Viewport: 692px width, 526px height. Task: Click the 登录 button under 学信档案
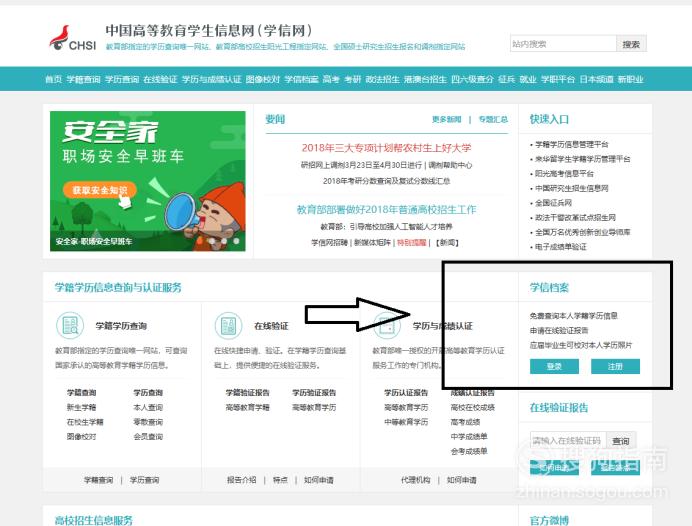click(x=554, y=366)
